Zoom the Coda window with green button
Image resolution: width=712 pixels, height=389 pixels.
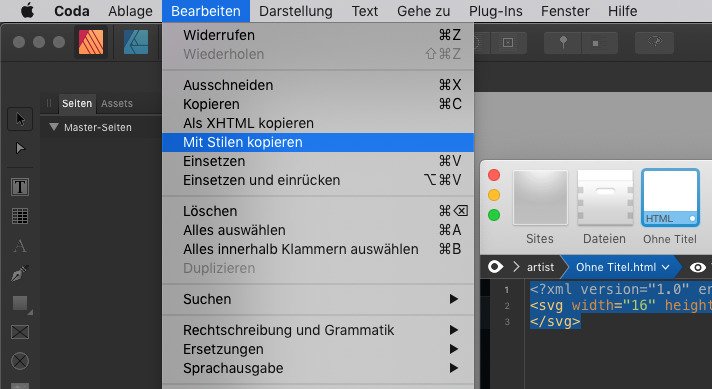tap(494, 215)
